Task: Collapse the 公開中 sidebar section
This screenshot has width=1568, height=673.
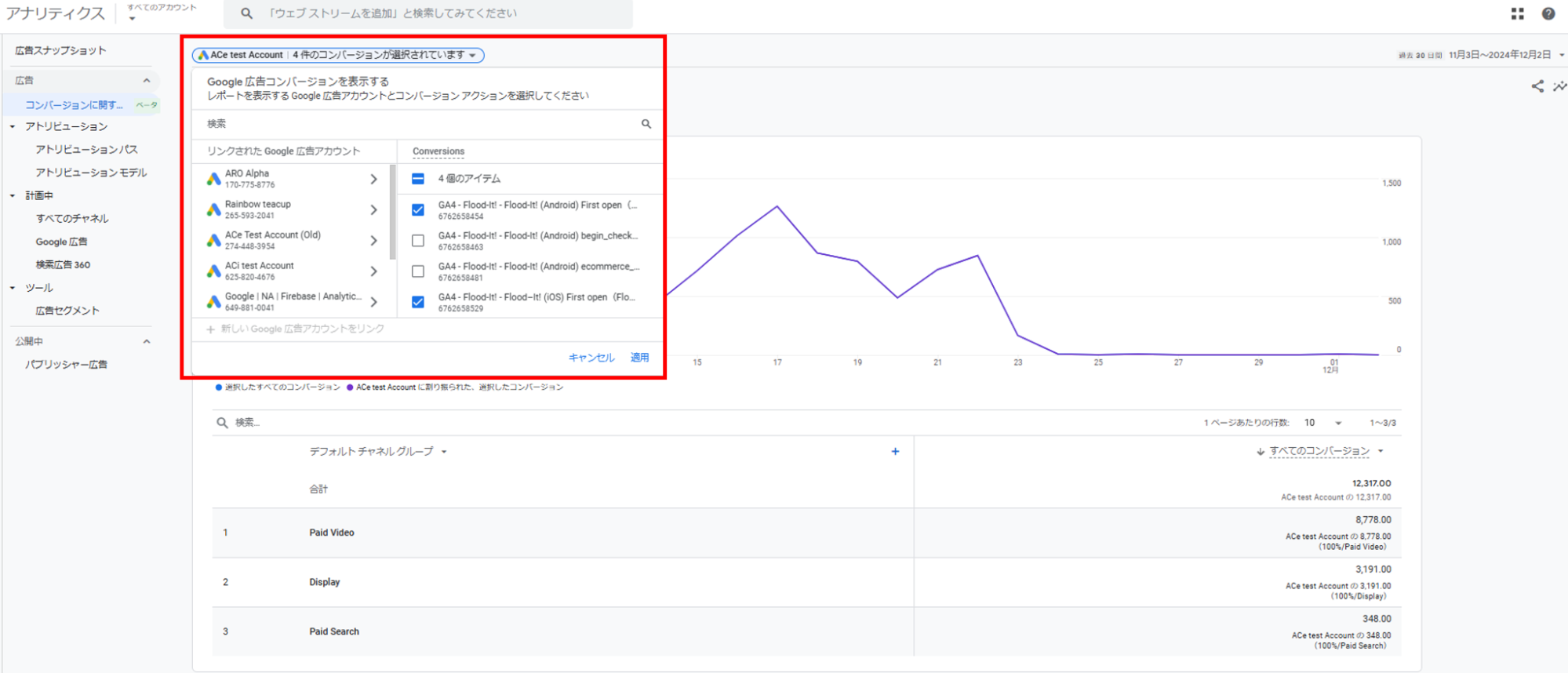Action: [x=147, y=341]
